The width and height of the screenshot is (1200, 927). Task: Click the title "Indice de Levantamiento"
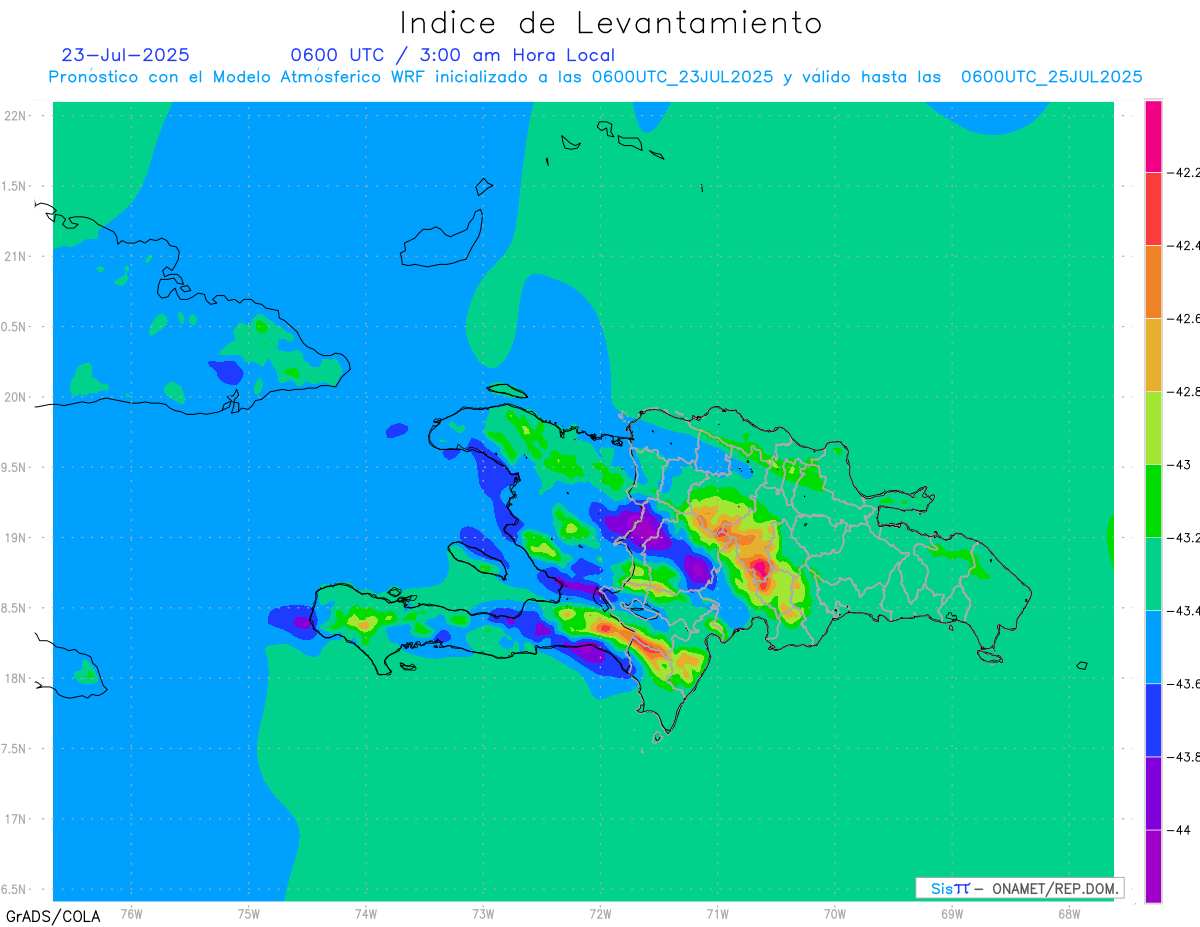[611, 23]
